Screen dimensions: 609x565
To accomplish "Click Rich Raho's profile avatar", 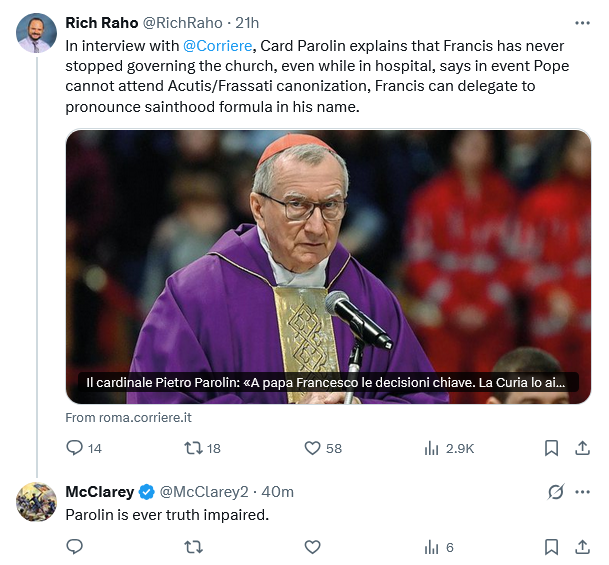I will click(36, 33).
